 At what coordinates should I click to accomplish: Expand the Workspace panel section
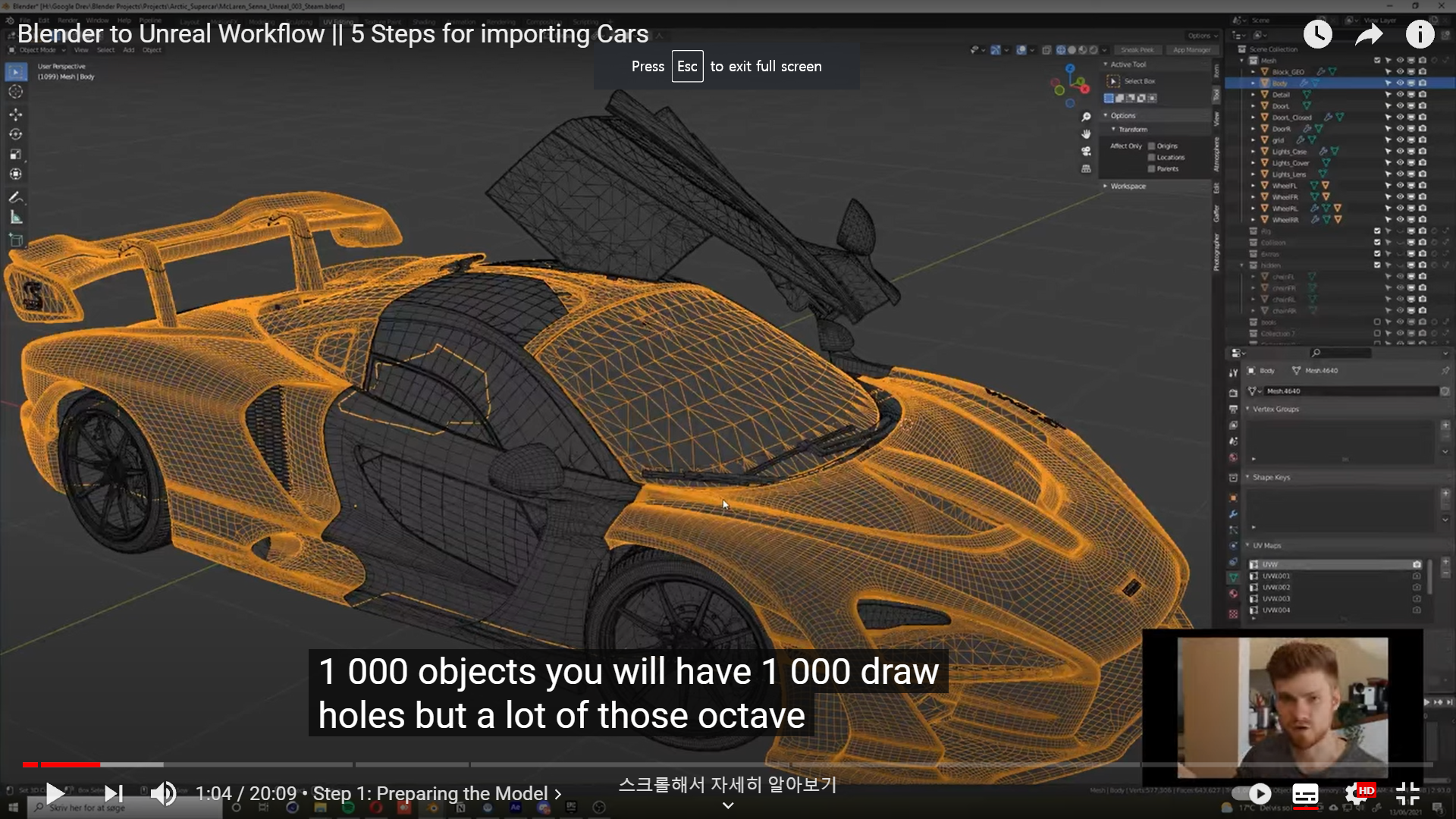1128,186
